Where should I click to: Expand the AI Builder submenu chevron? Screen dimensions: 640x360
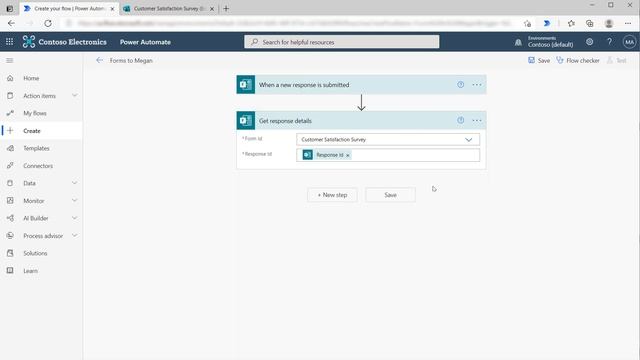pos(74,218)
